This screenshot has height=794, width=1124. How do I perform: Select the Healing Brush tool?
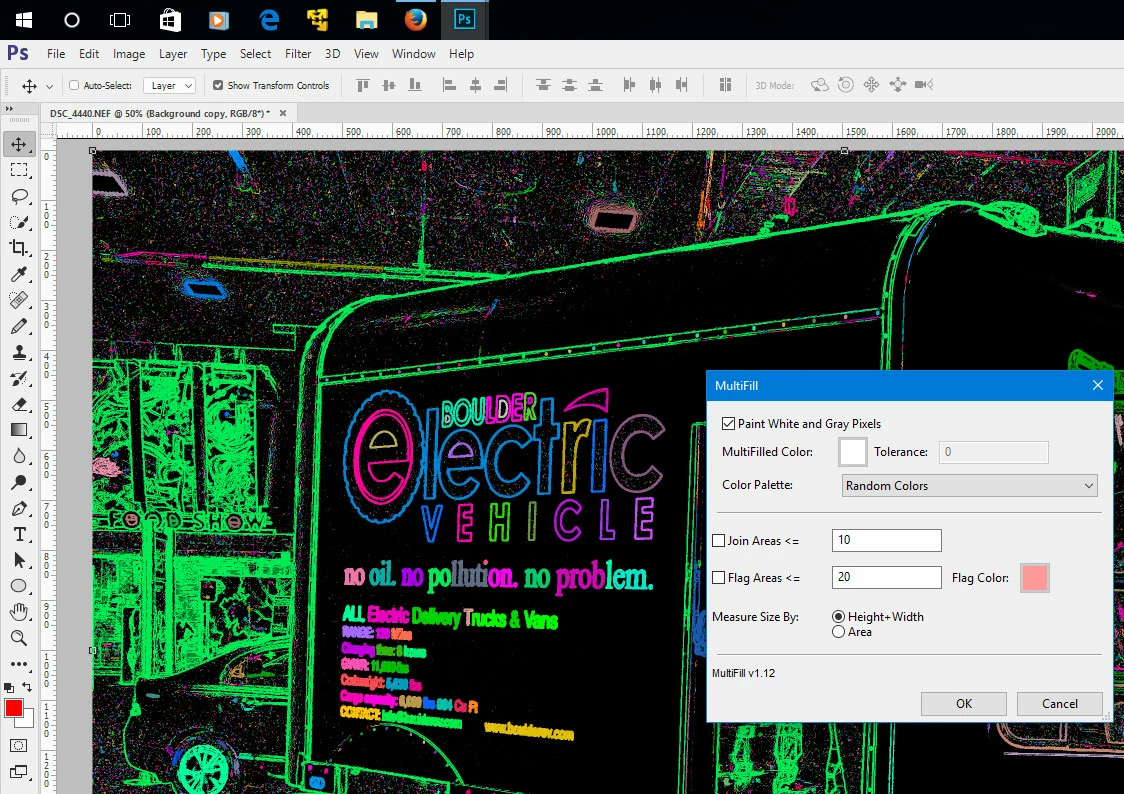click(19, 300)
